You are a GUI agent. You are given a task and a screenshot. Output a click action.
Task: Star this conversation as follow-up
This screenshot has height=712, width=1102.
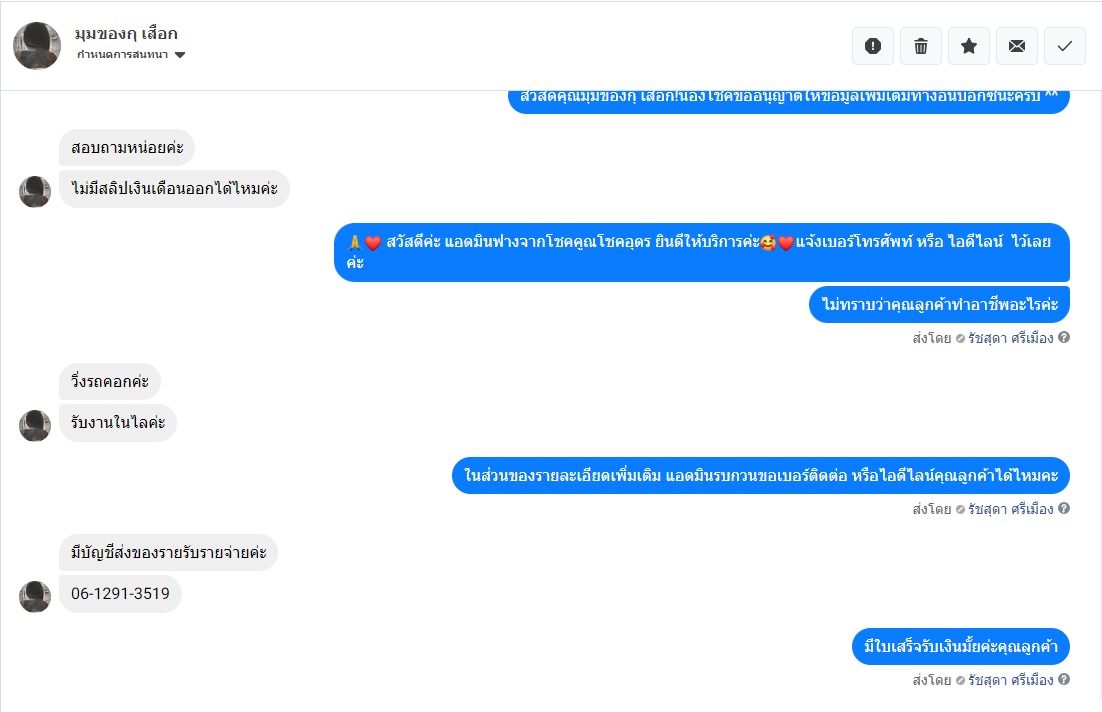968,46
